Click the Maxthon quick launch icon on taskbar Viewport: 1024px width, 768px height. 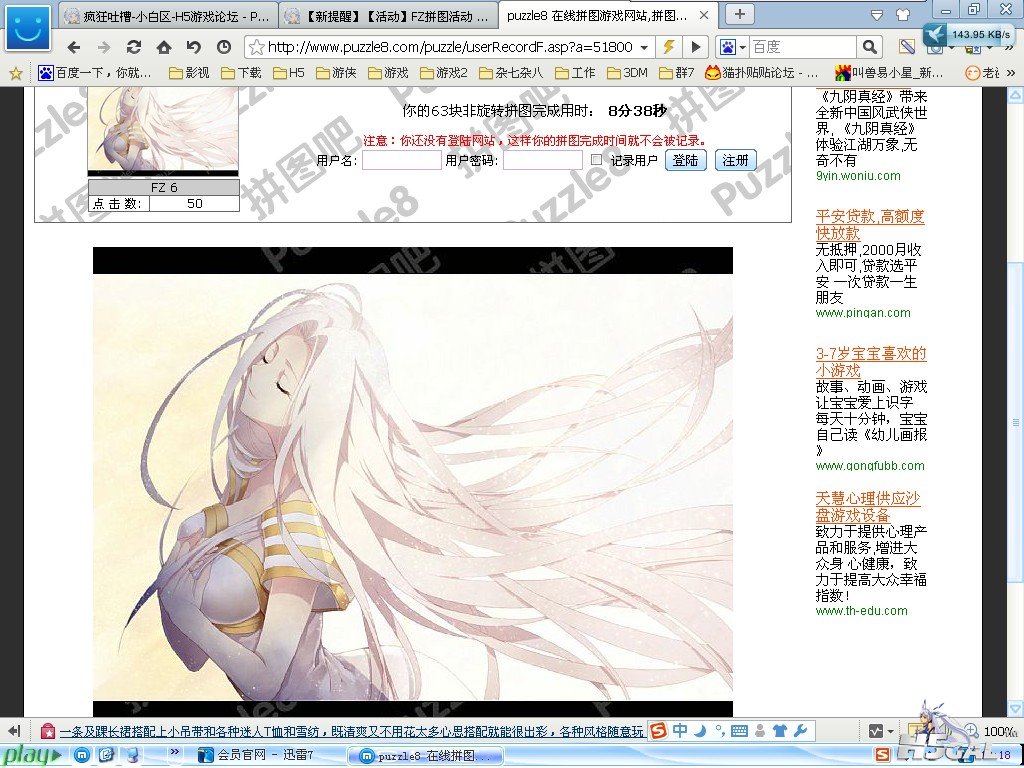tap(82, 756)
